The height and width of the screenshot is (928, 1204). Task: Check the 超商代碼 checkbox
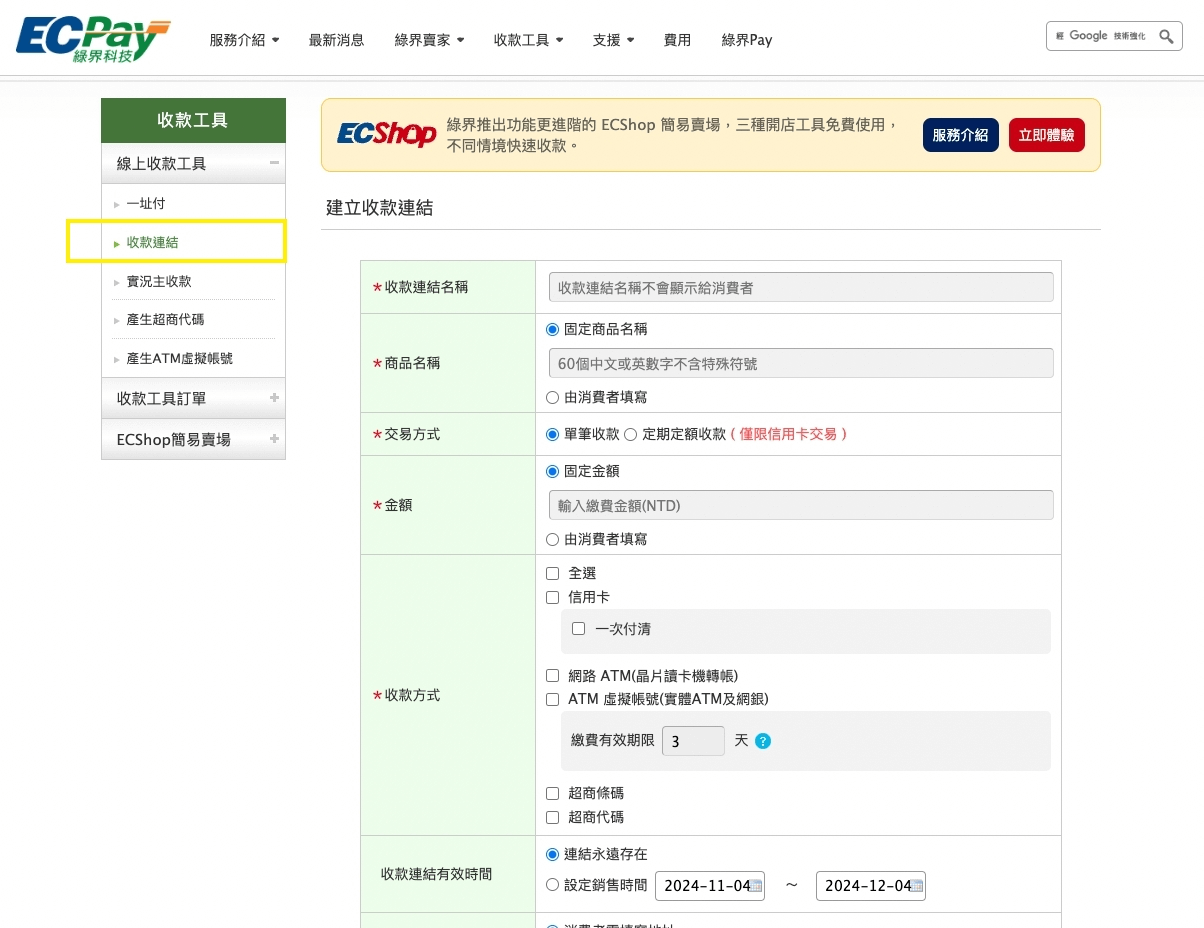tap(552, 817)
